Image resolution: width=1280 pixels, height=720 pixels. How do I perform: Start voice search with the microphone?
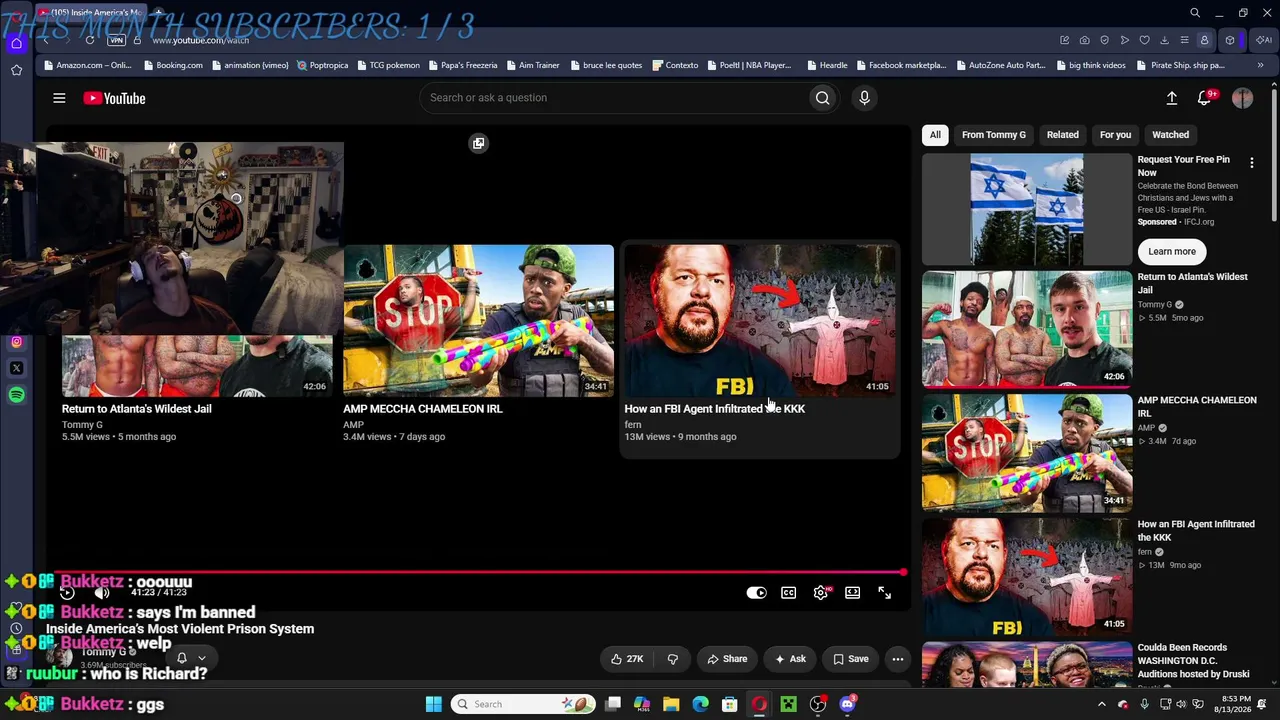[x=865, y=98]
